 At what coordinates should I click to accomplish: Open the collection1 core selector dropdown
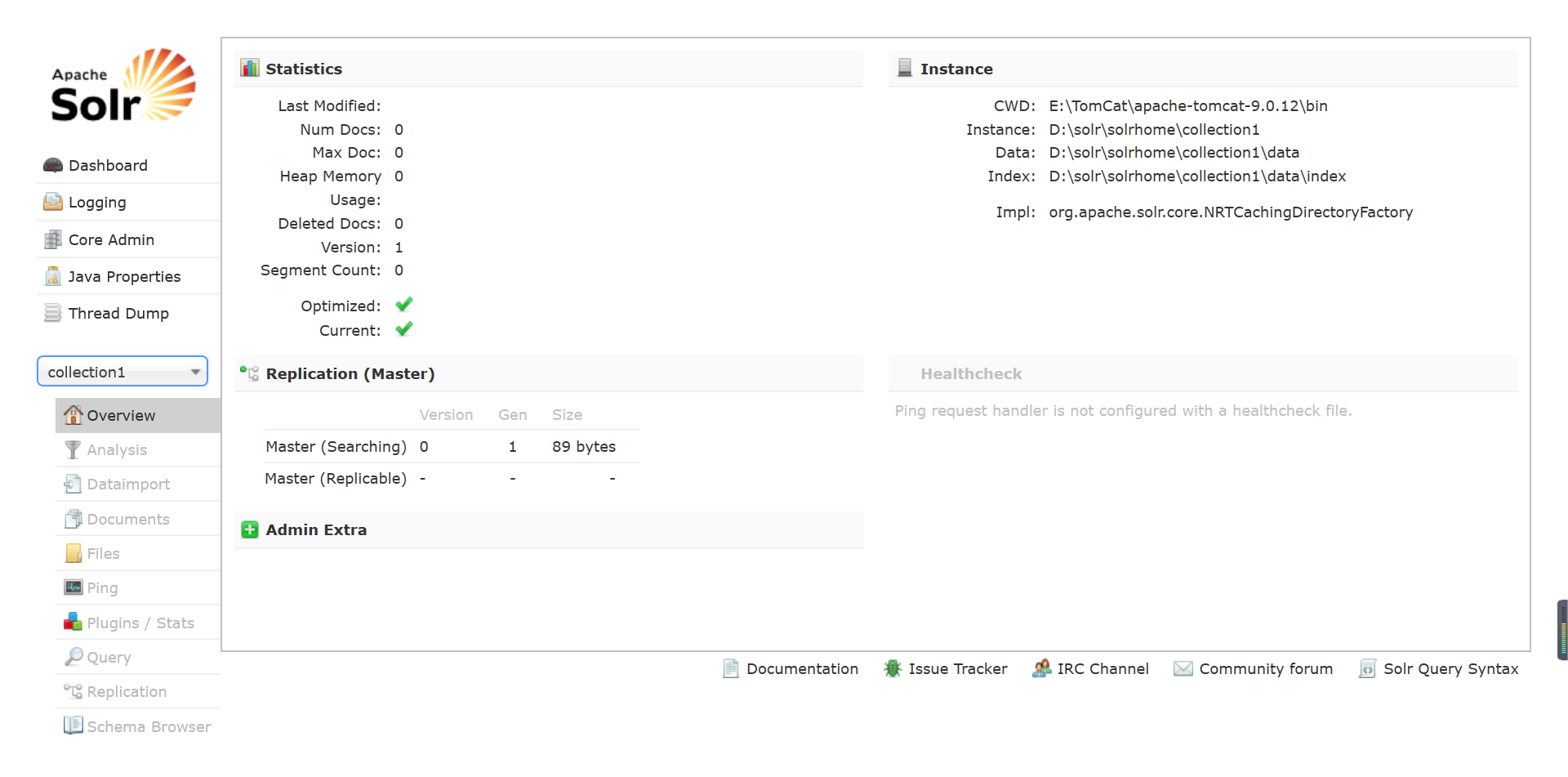point(122,372)
